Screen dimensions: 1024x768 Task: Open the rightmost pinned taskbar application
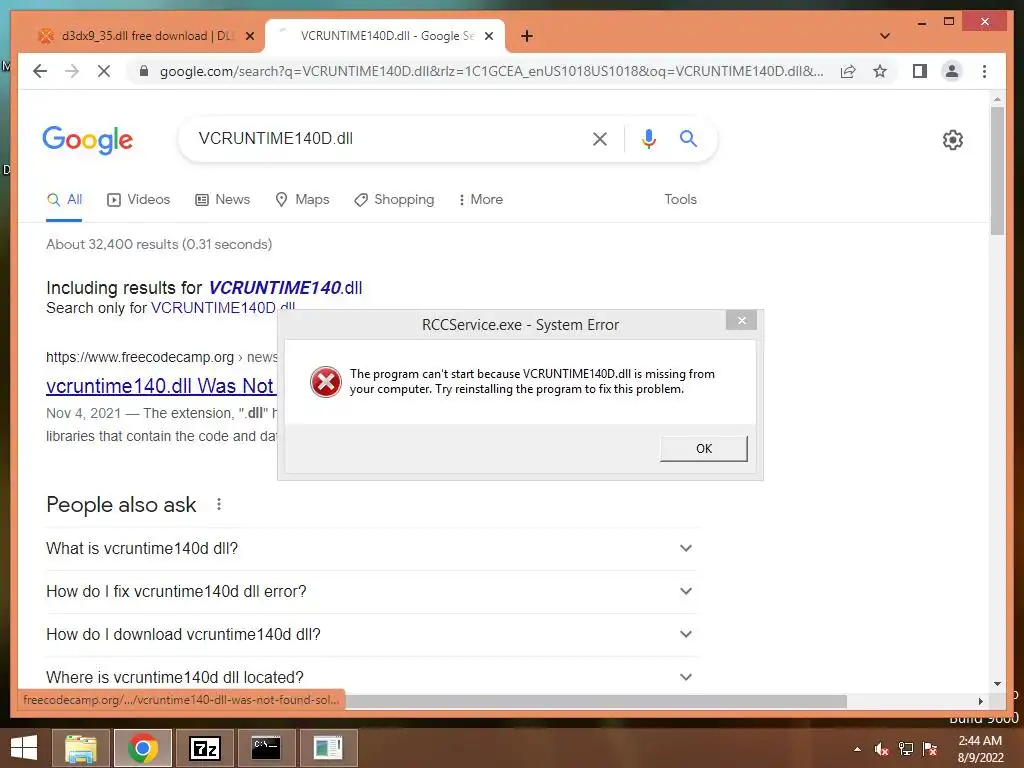[x=328, y=748]
